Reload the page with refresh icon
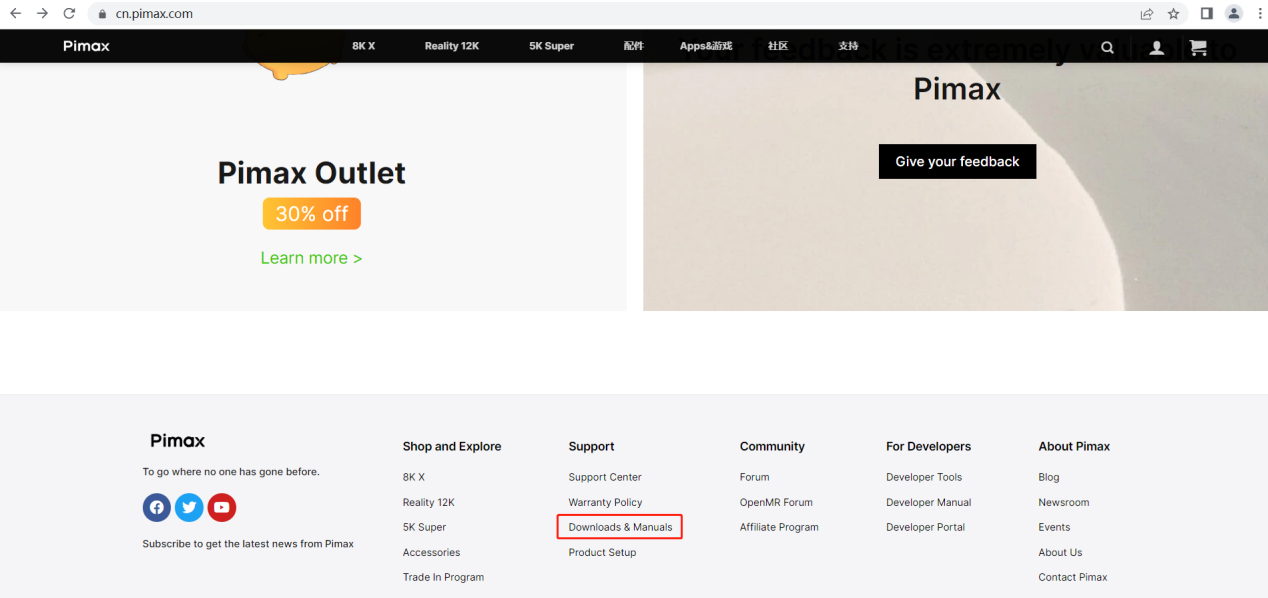The height and width of the screenshot is (598, 1268). [69, 14]
